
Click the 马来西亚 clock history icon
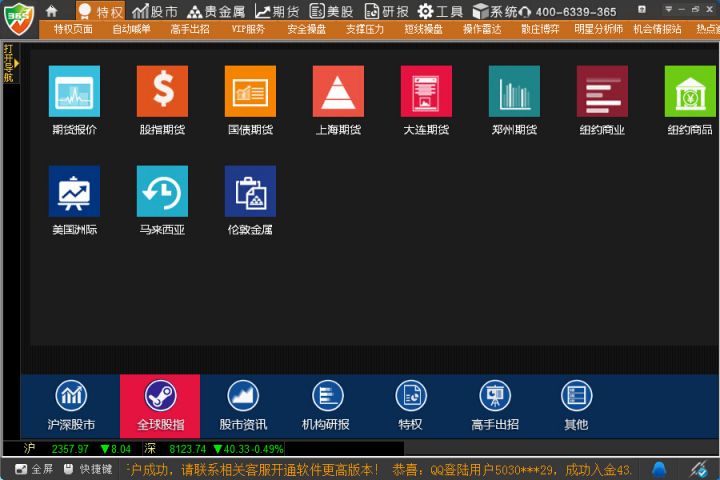[x=162, y=192]
